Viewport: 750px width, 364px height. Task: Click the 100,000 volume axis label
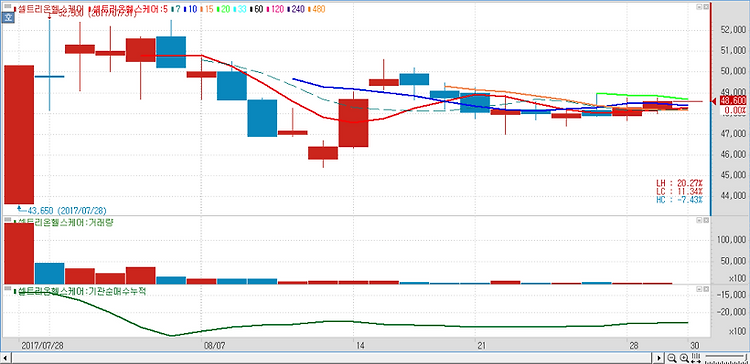(x=731, y=240)
